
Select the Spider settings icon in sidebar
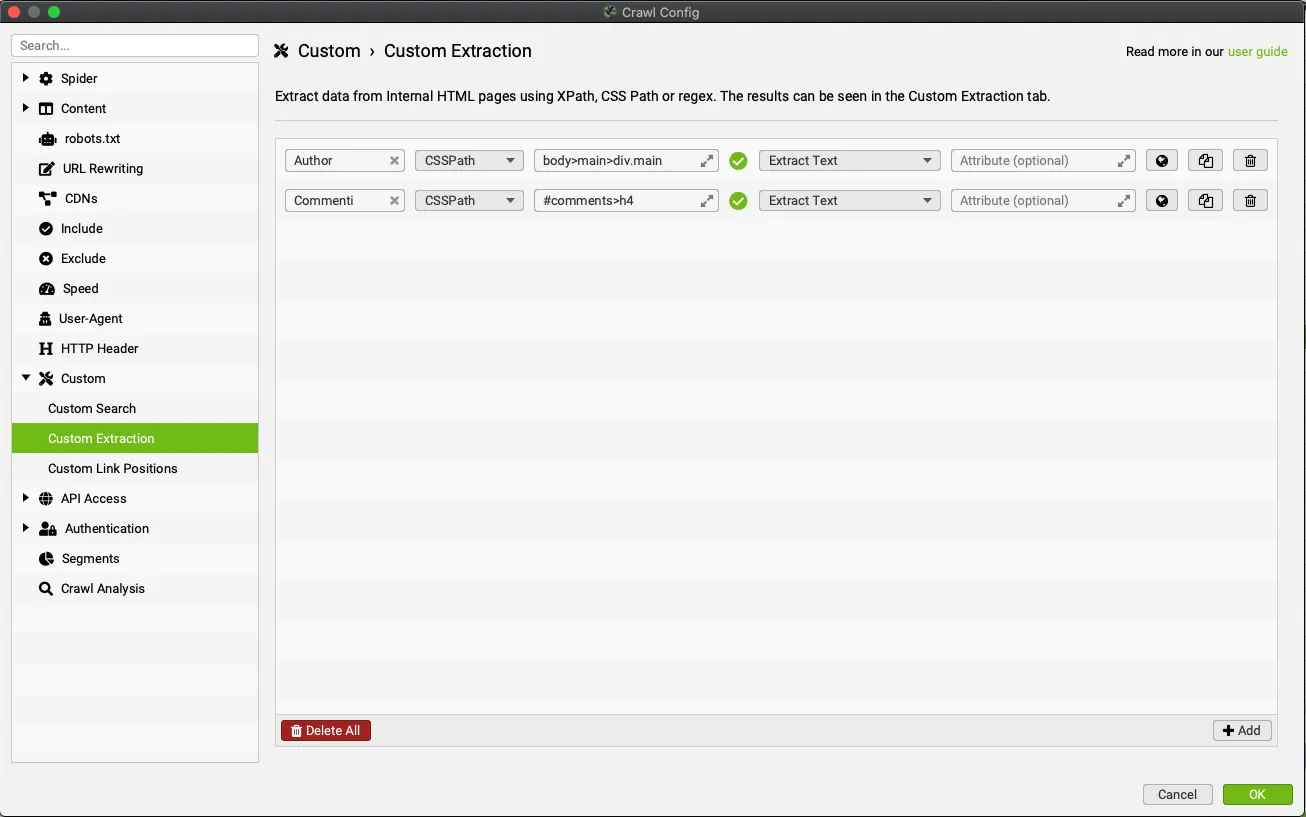(44, 78)
